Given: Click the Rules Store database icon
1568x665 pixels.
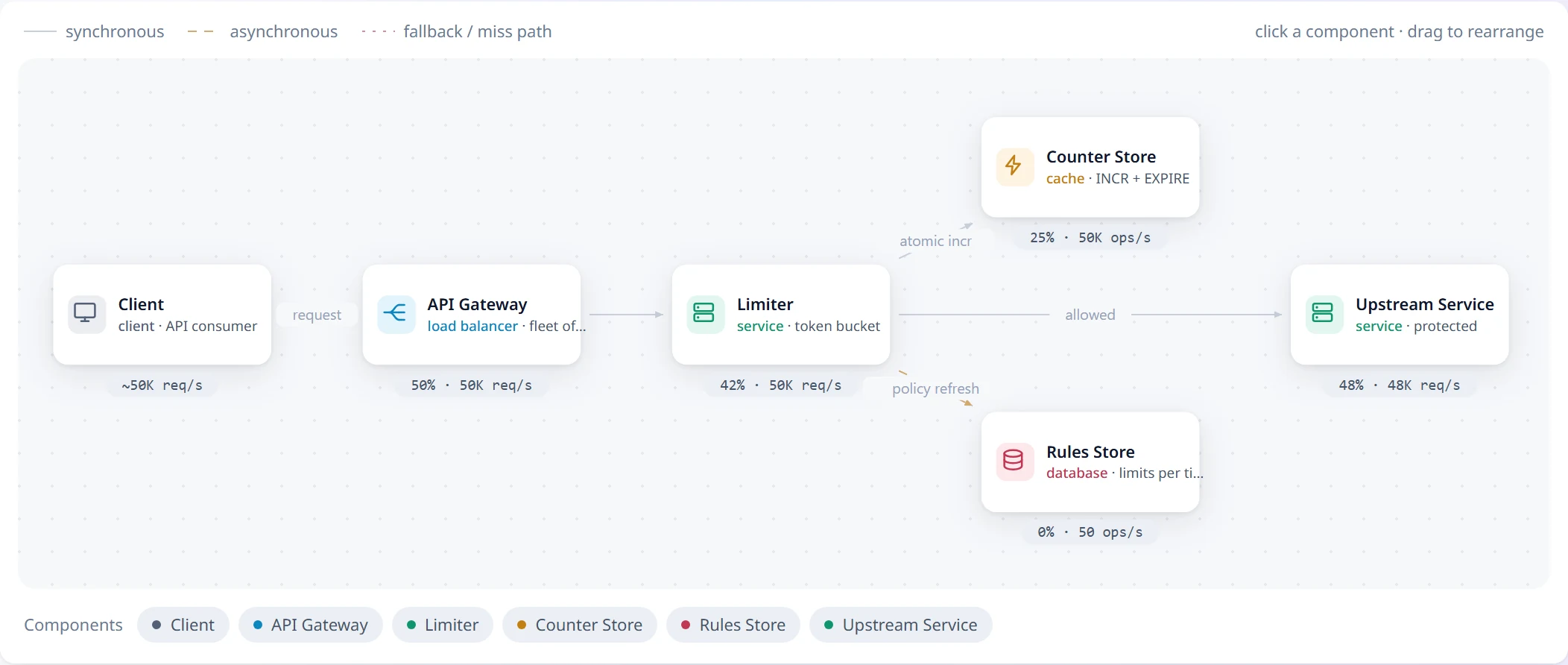Looking at the screenshot, I should [1014, 461].
